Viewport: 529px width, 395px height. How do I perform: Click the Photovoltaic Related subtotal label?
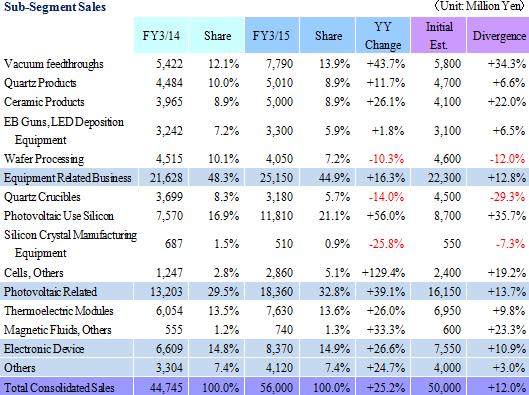point(50,291)
